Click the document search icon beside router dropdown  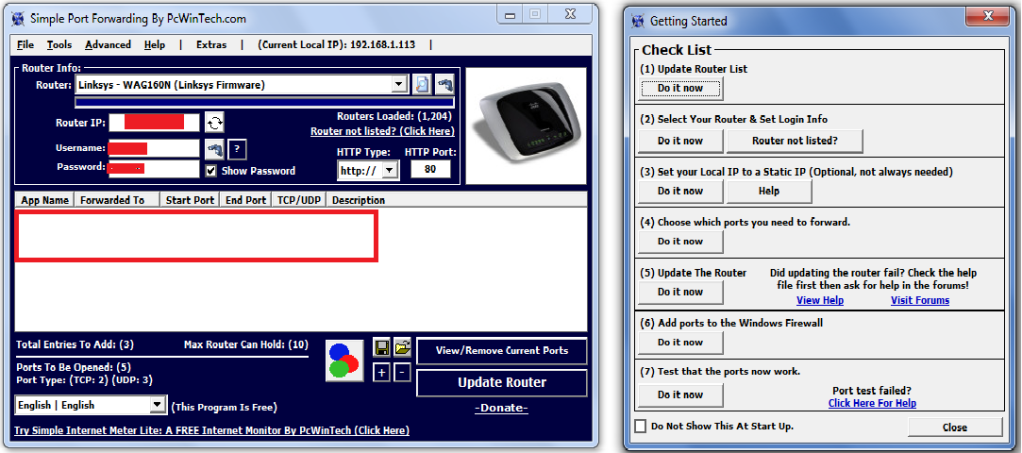pos(423,85)
